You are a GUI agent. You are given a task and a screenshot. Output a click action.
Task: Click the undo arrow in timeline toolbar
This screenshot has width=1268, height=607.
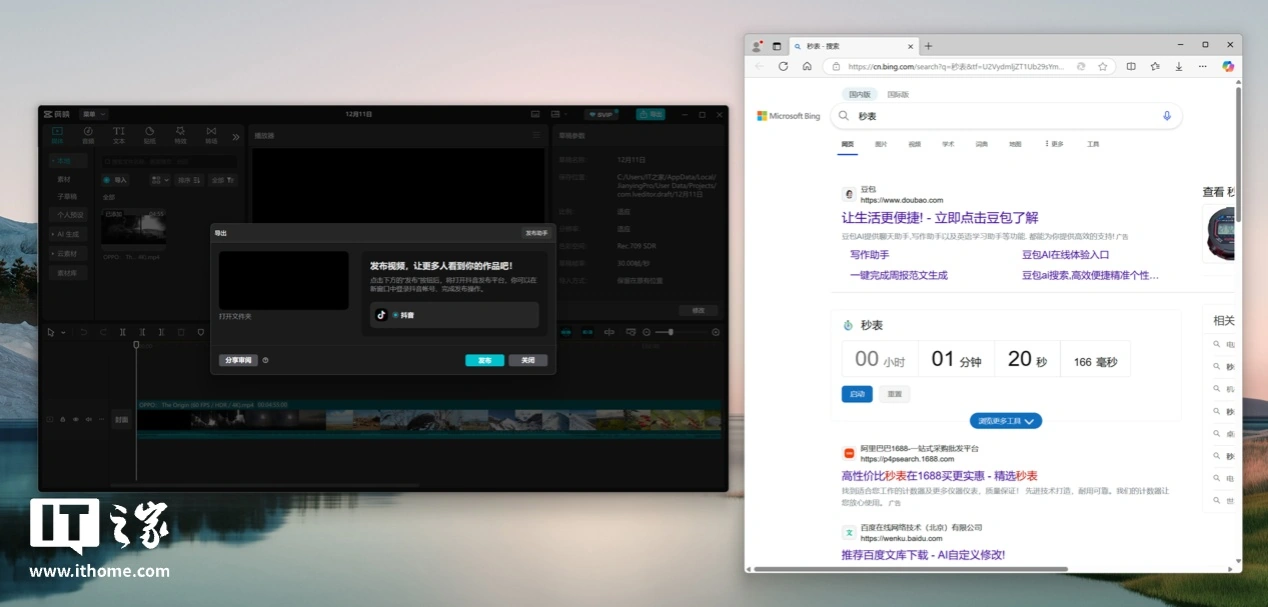click(x=83, y=332)
